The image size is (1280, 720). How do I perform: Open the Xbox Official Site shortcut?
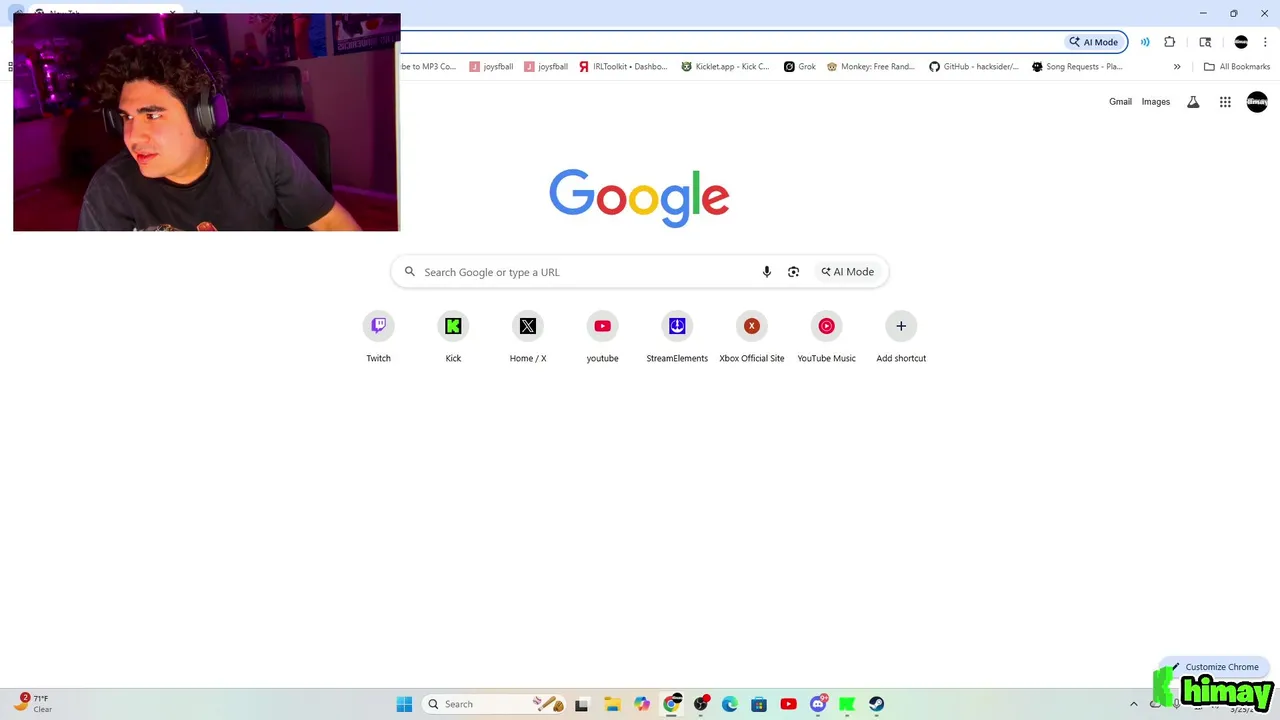pyautogui.click(x=752, y=338)
